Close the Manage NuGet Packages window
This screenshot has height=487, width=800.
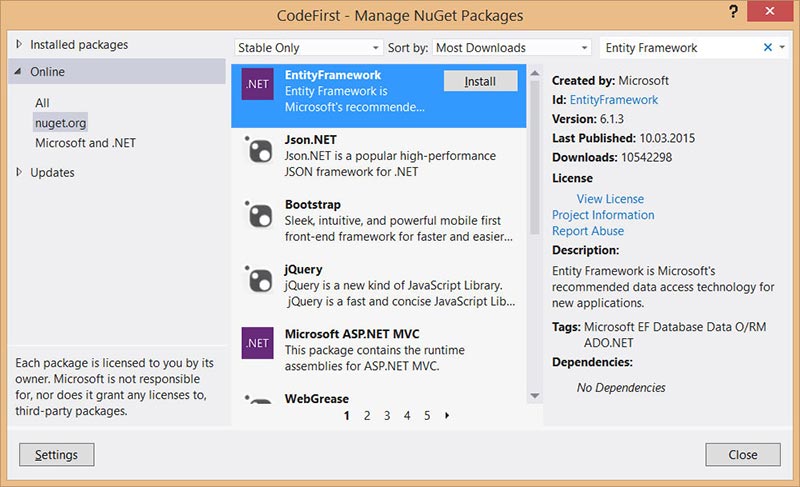[769, 11]
